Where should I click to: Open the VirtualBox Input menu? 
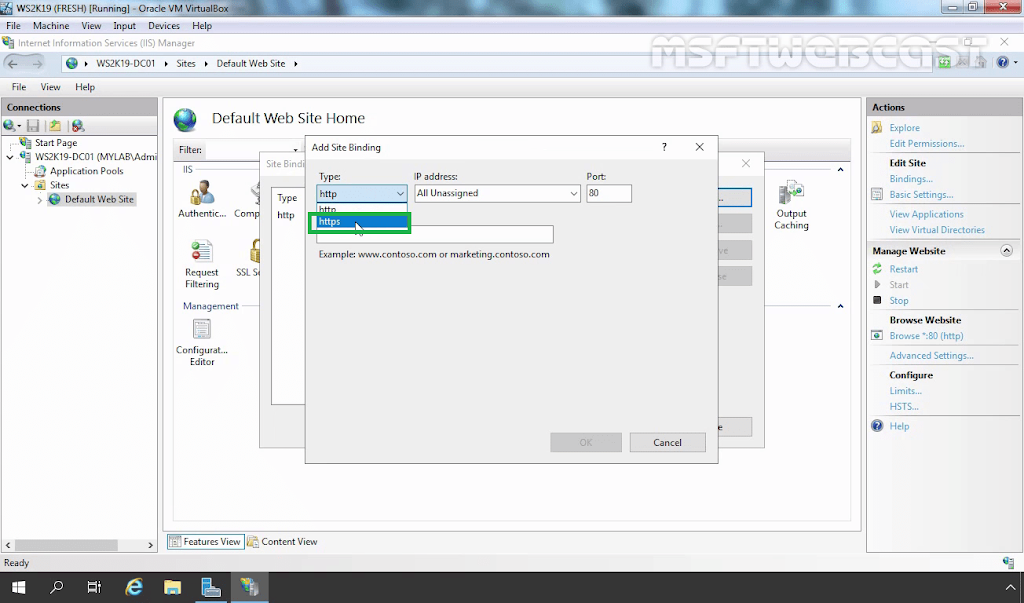[125, 25]
